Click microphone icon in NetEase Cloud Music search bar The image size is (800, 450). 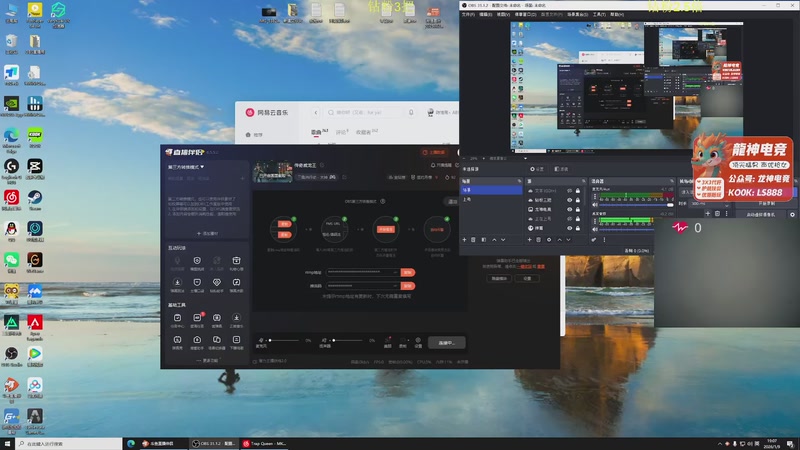click(x=411, y=112)
